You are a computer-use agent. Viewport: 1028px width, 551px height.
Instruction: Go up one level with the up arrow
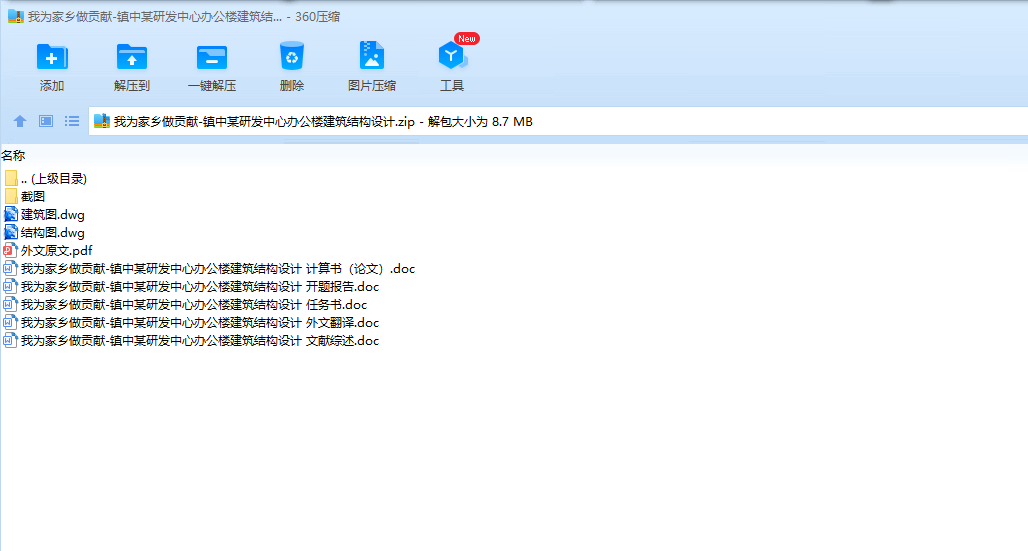coord(20,121)
